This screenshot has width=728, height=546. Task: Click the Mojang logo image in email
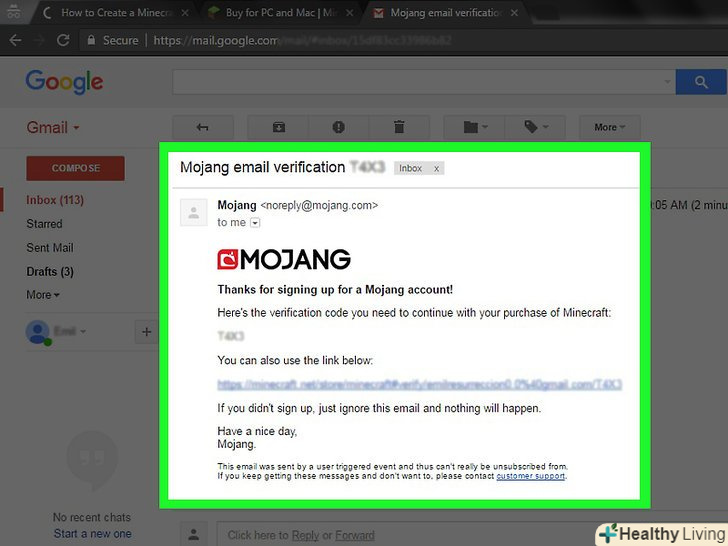click(284, 259)
